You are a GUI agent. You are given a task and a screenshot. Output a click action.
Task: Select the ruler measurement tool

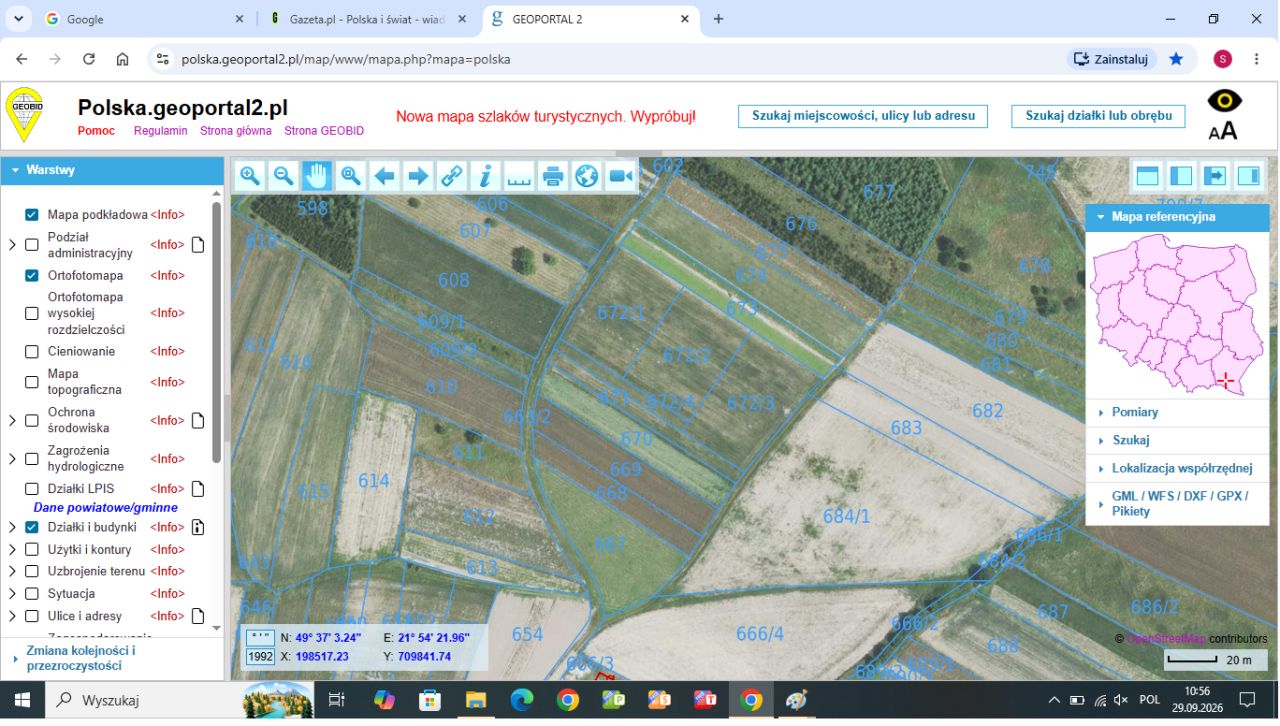[x=519, y=176]
